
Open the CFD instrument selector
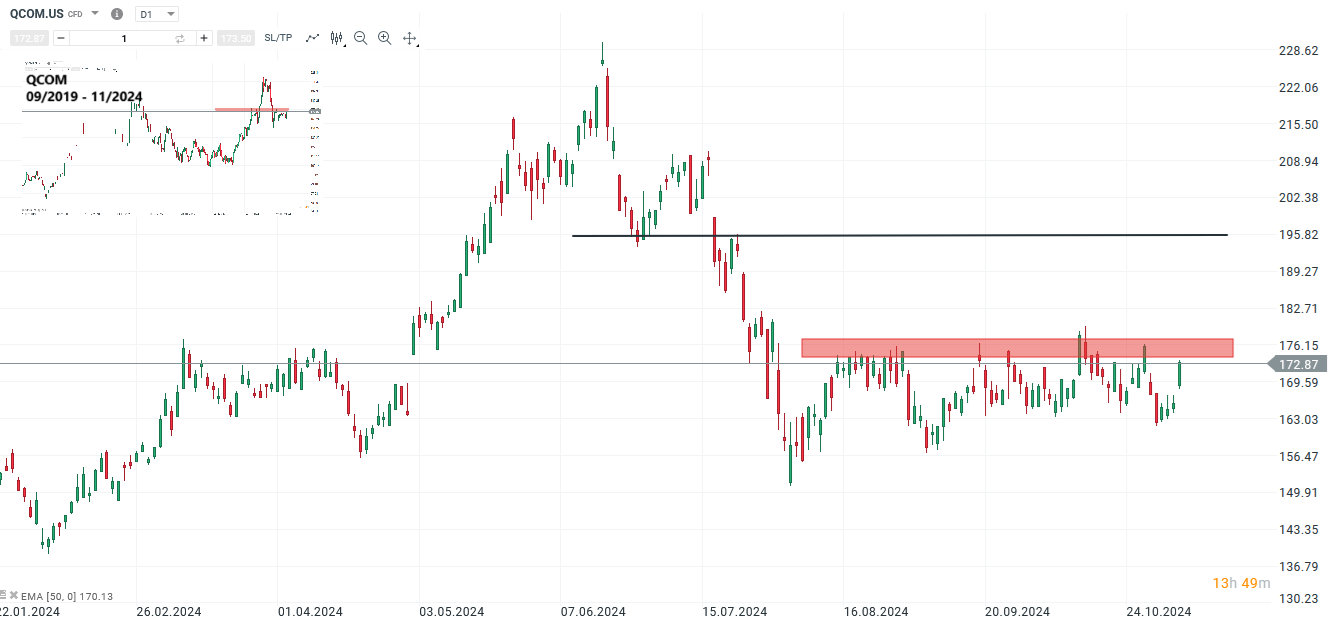pos(75,14)
